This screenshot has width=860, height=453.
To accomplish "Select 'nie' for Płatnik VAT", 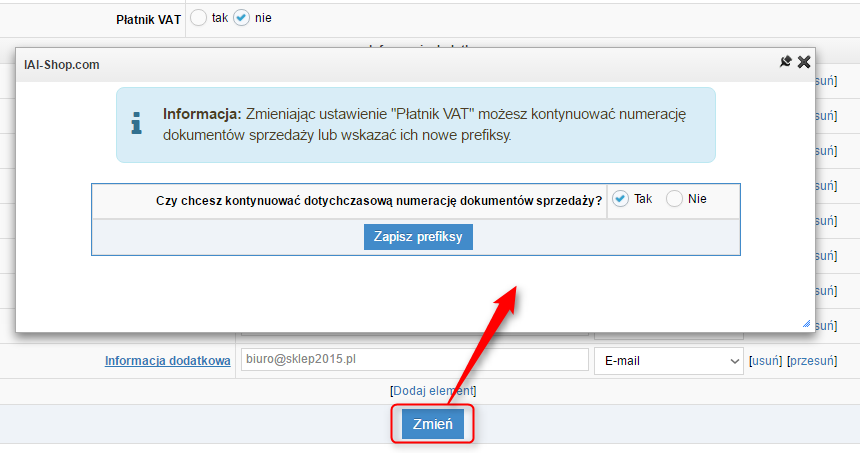I will click(241, 18).
